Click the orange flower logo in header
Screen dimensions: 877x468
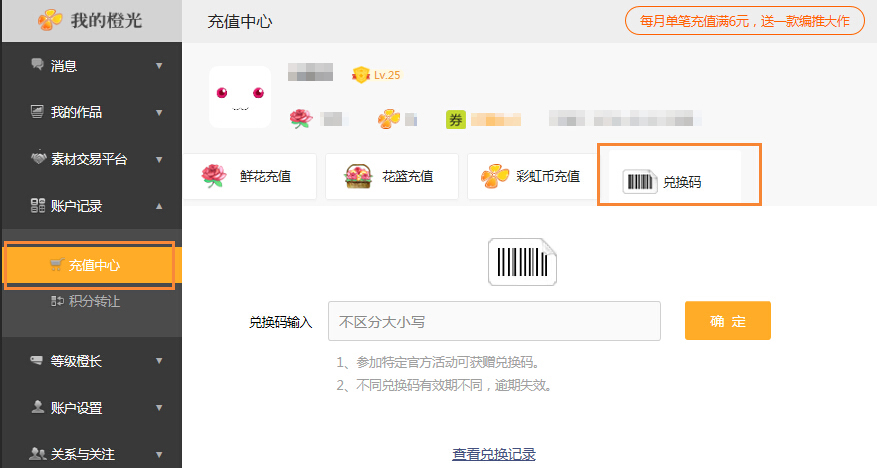[52, 20]
